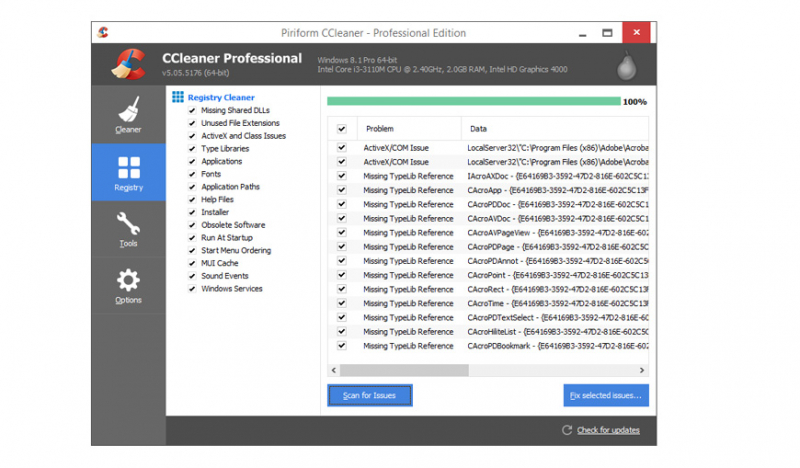This screenshot has height=468, width=800.
Task: Toggle the Fonts checkbox
Action: coord(192,174)
